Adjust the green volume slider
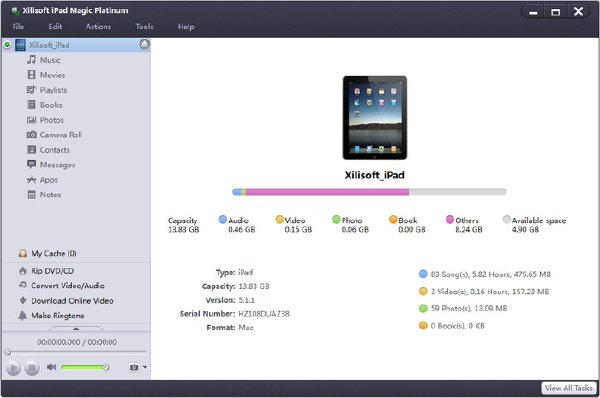The height and width of the screenshot is (398, 600). coord(85,367)
